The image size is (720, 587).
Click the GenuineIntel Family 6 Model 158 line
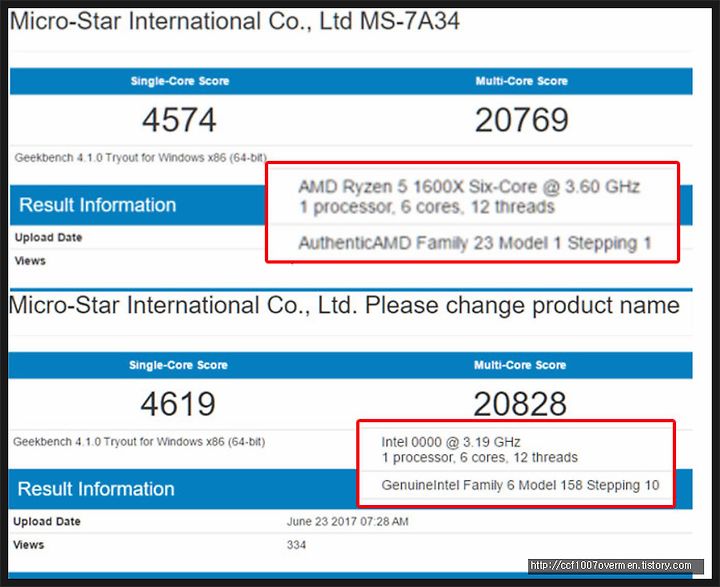520,485
